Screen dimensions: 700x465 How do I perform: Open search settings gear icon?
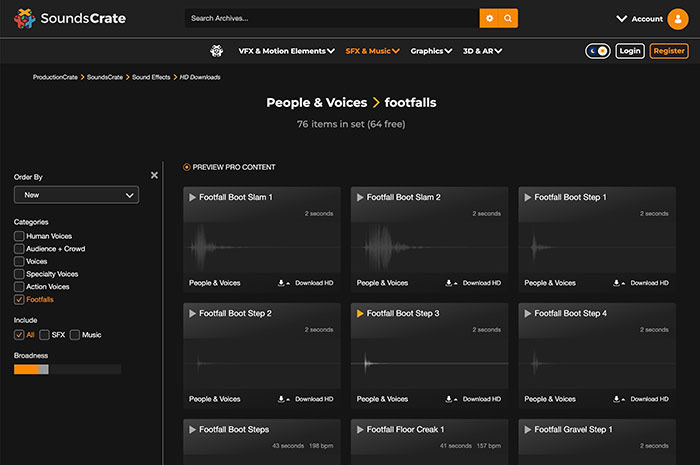click(x=489, y=18)
